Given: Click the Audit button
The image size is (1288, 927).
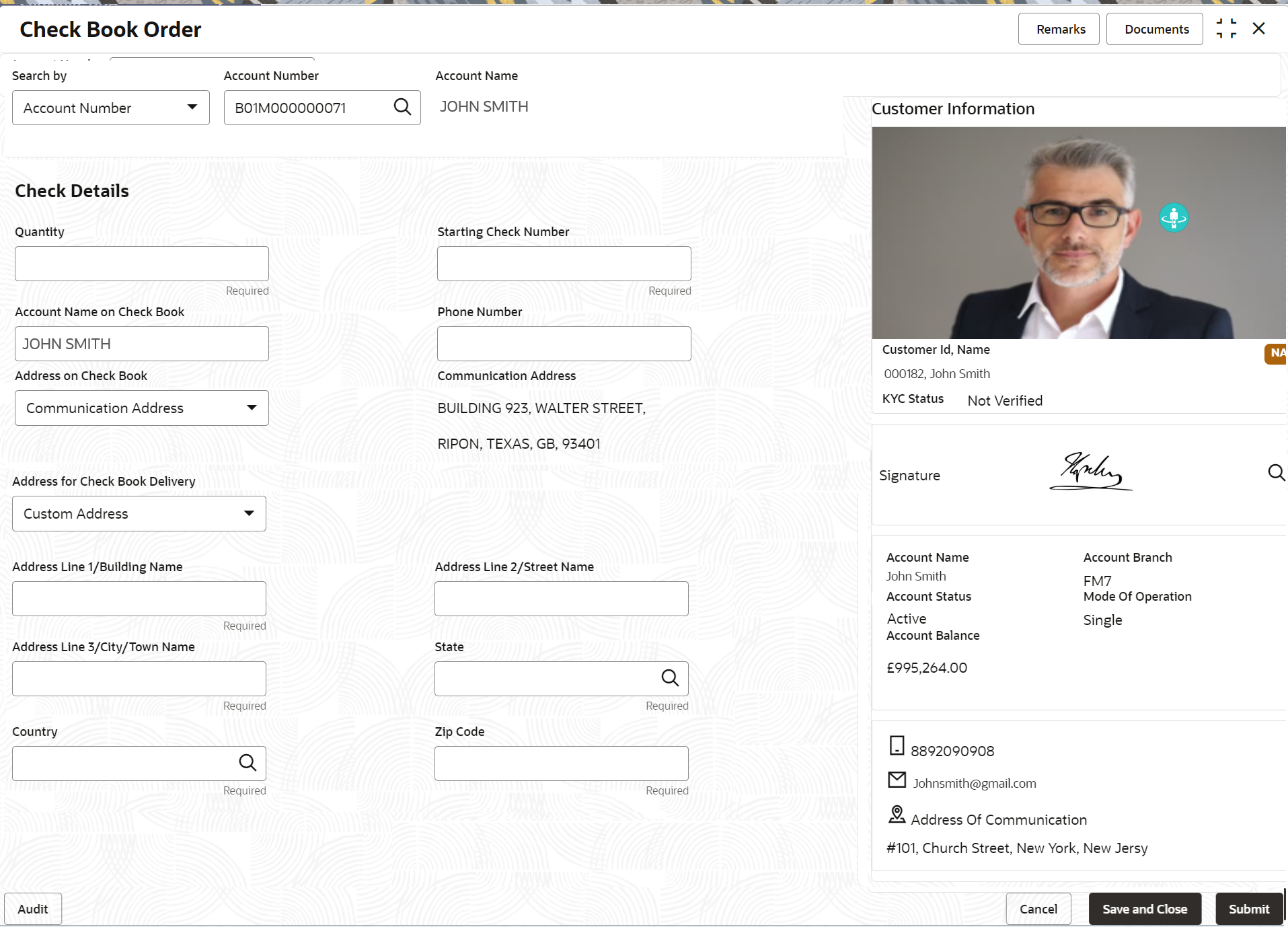Looking at the screenshot, I should point(33,909).
